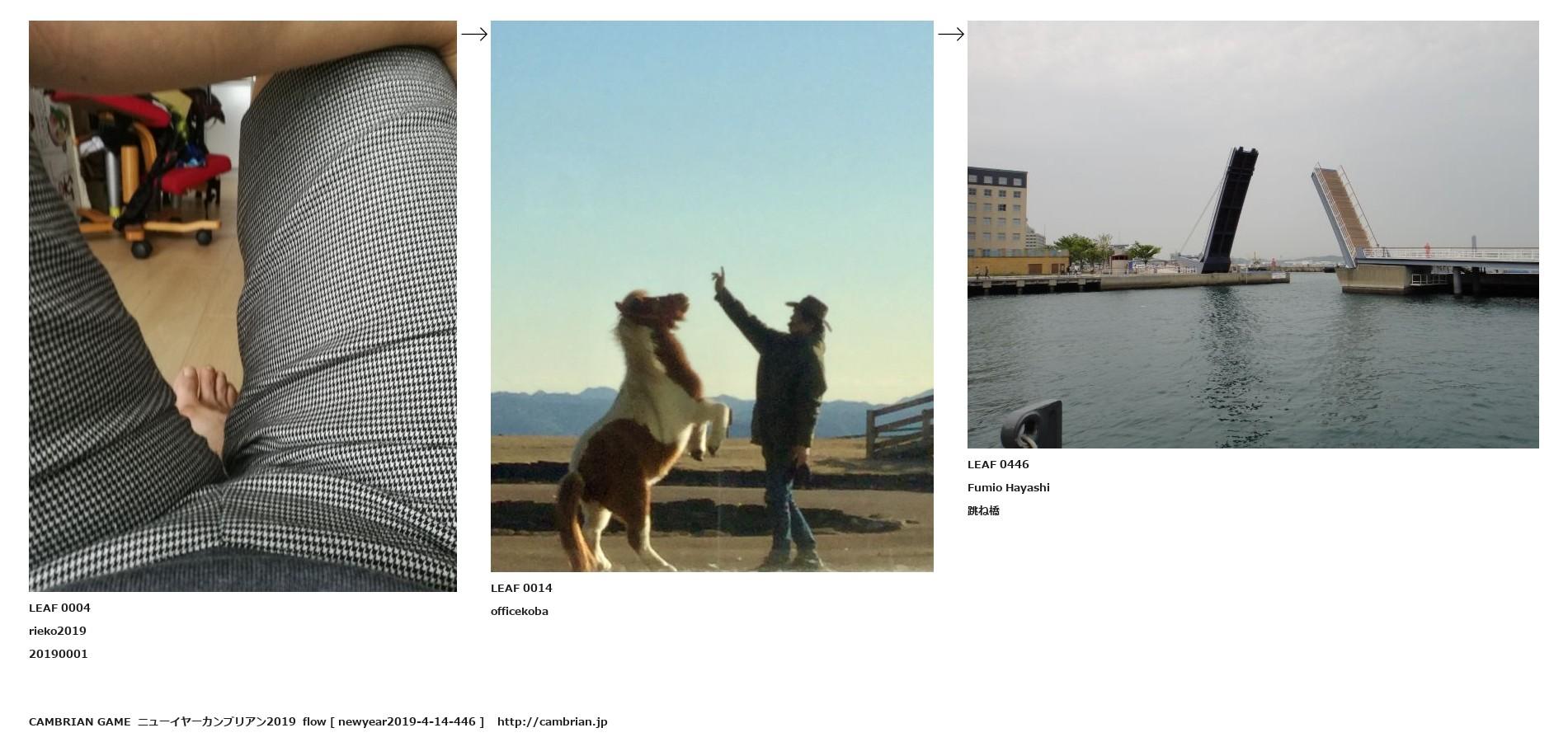Screen dimensions: 1568x742
Task: Open the http://cambrian.jp link
Action: click(552, 721)
